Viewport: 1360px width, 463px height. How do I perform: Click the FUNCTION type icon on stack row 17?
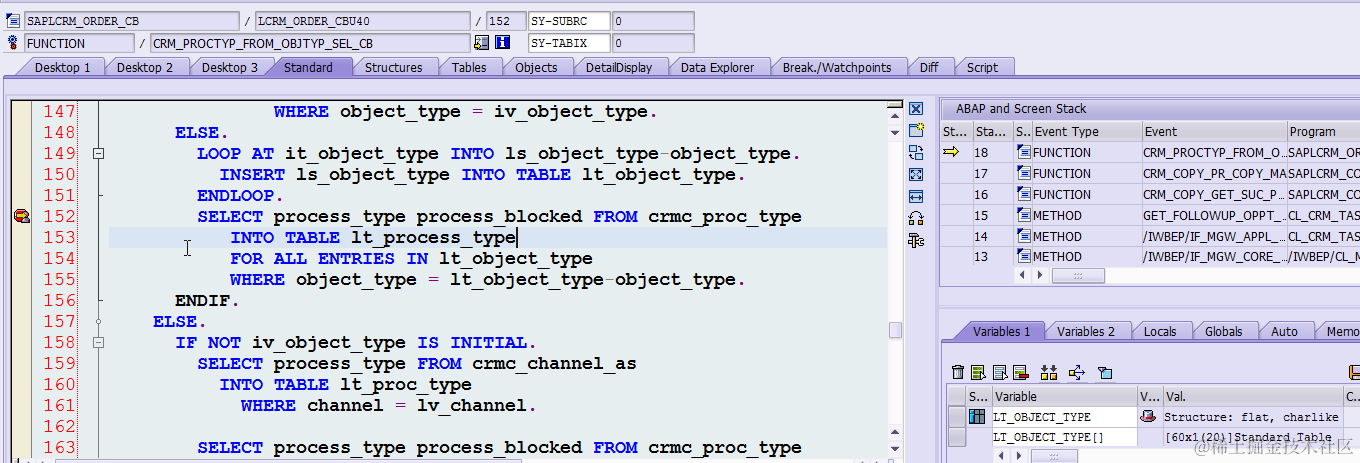pos(1023,173)
